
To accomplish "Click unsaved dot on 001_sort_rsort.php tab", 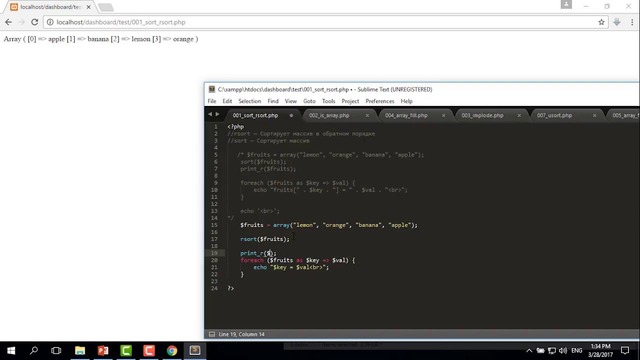I will pyautogui.click(x=291, y=116).
